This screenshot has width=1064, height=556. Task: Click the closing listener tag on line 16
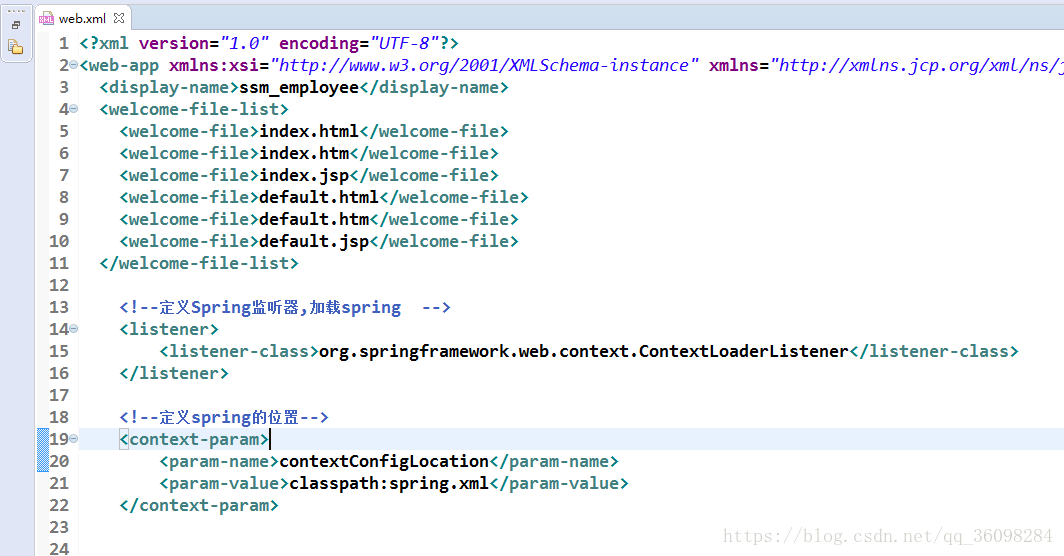coord(174,373)
